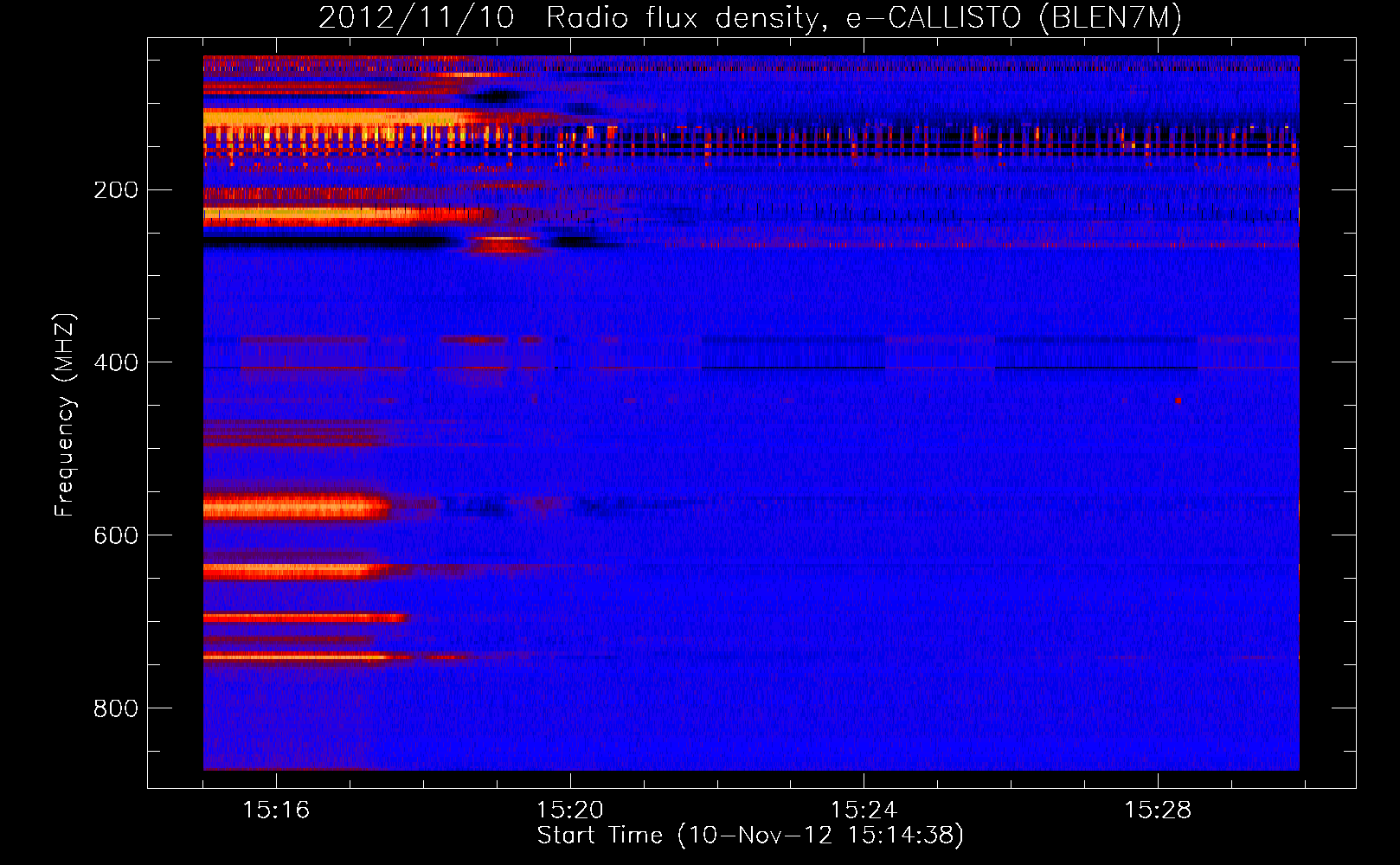Click the 15:24 time tick label

(x=864, y=811)
